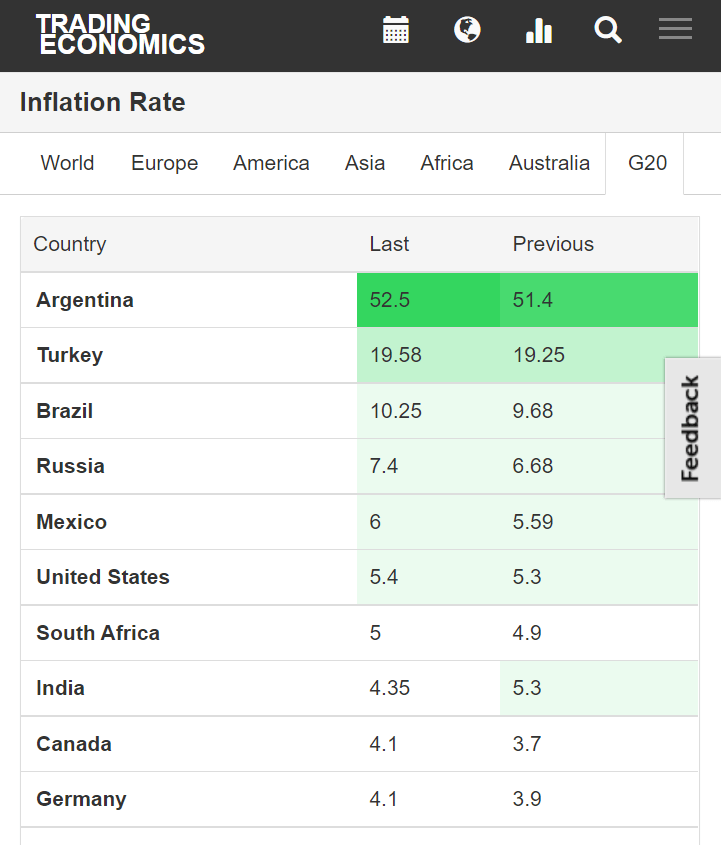Open the hamburger menu

[x=676, y=30]
